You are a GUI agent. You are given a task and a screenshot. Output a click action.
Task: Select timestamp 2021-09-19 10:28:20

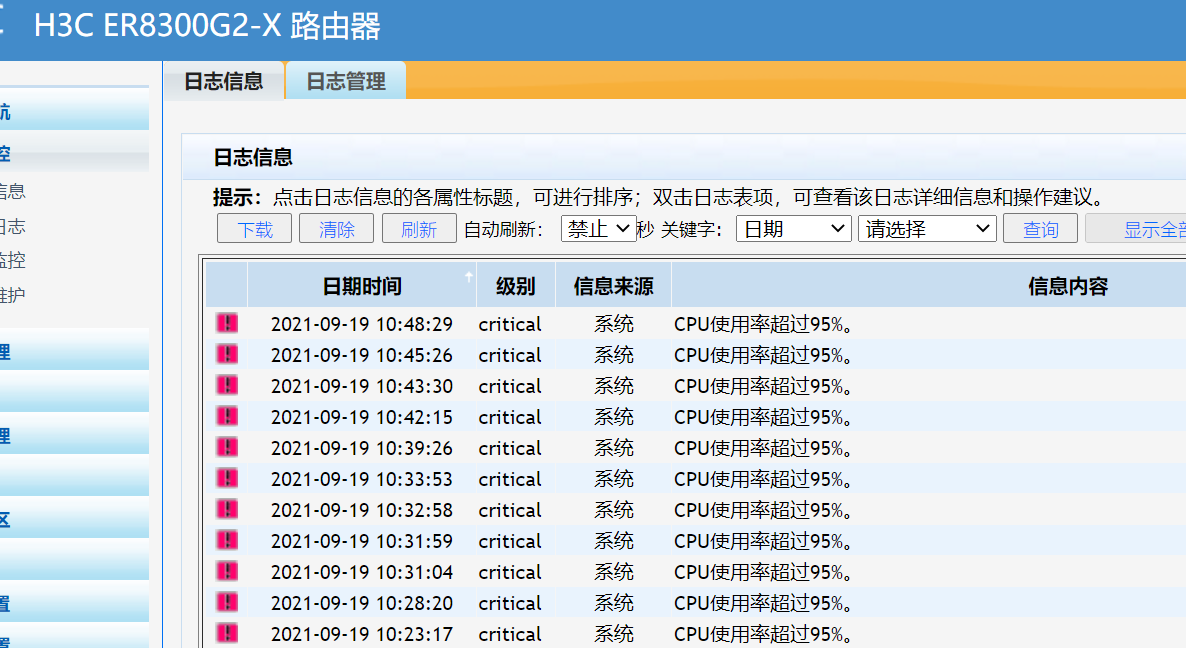coord(362,603)
